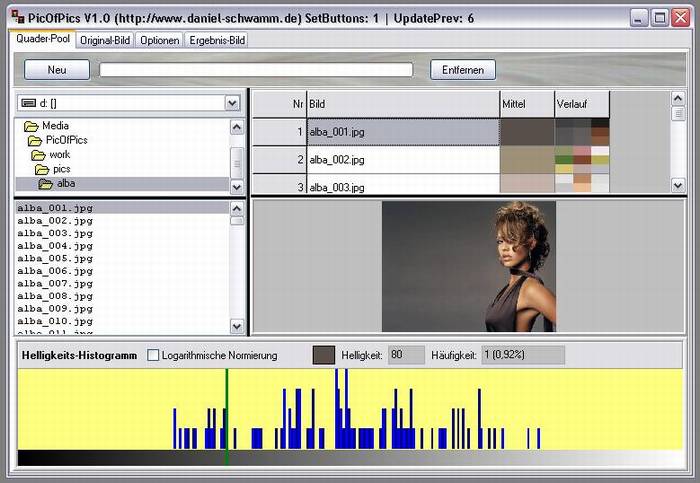This screenshot has height=483, width=700.
Task: Click the Bild column header
Action: click(403, 104)
